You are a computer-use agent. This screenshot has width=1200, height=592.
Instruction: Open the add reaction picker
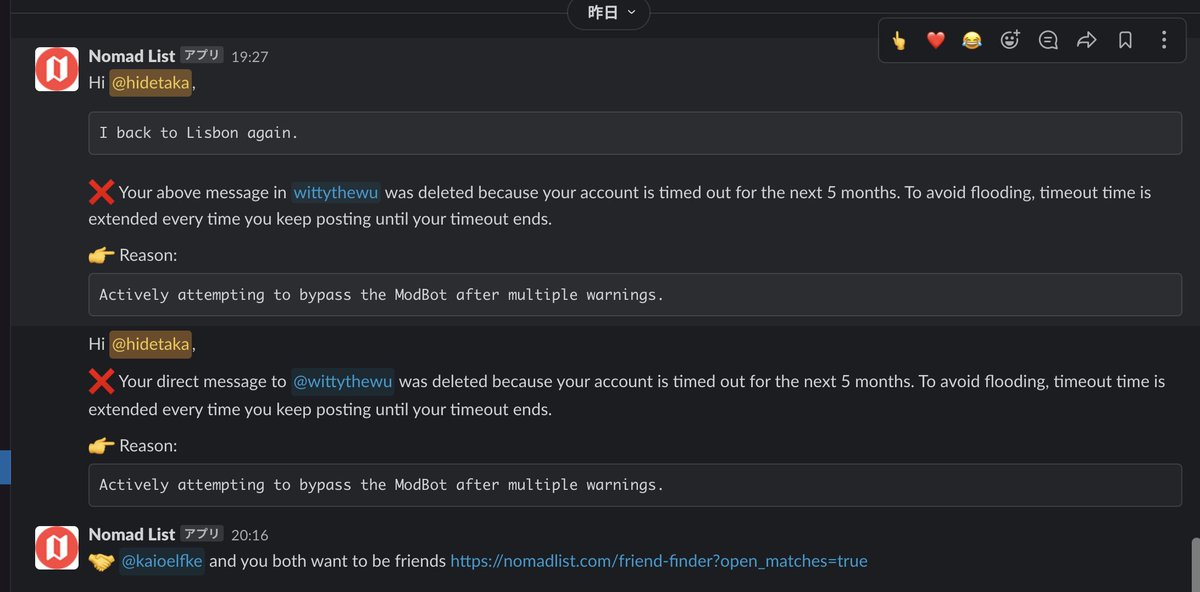[1010, 40]
